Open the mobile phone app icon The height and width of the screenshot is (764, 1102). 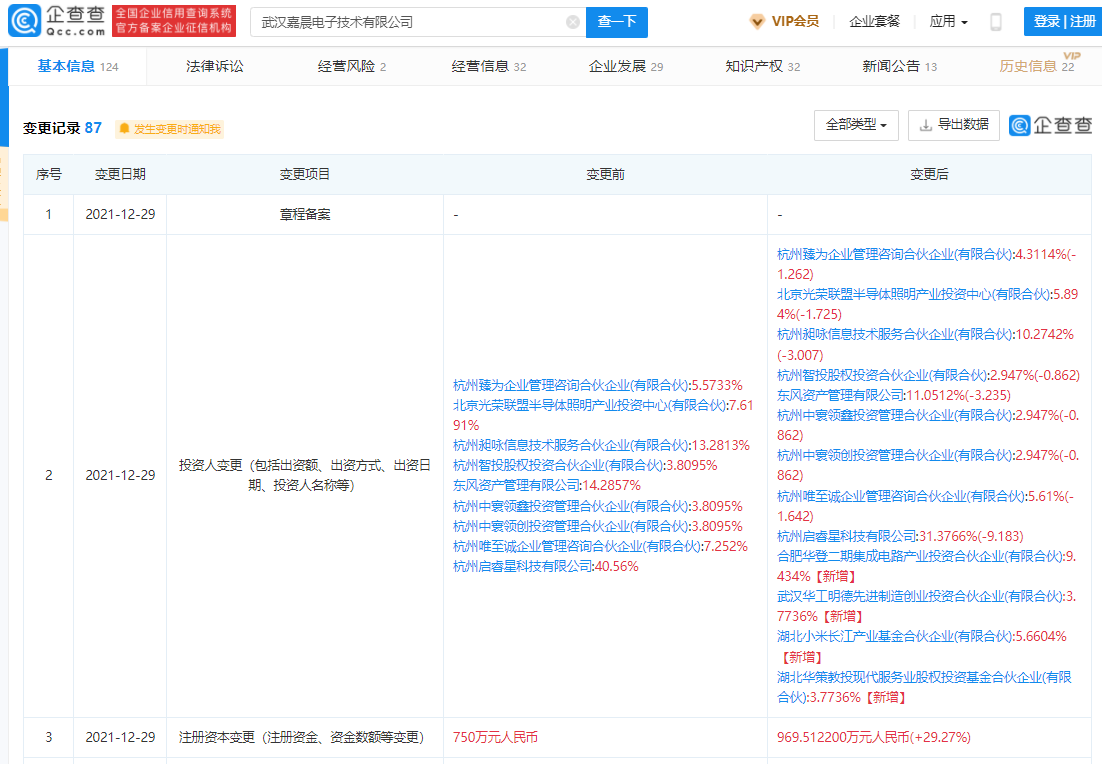tap(995, 22)
